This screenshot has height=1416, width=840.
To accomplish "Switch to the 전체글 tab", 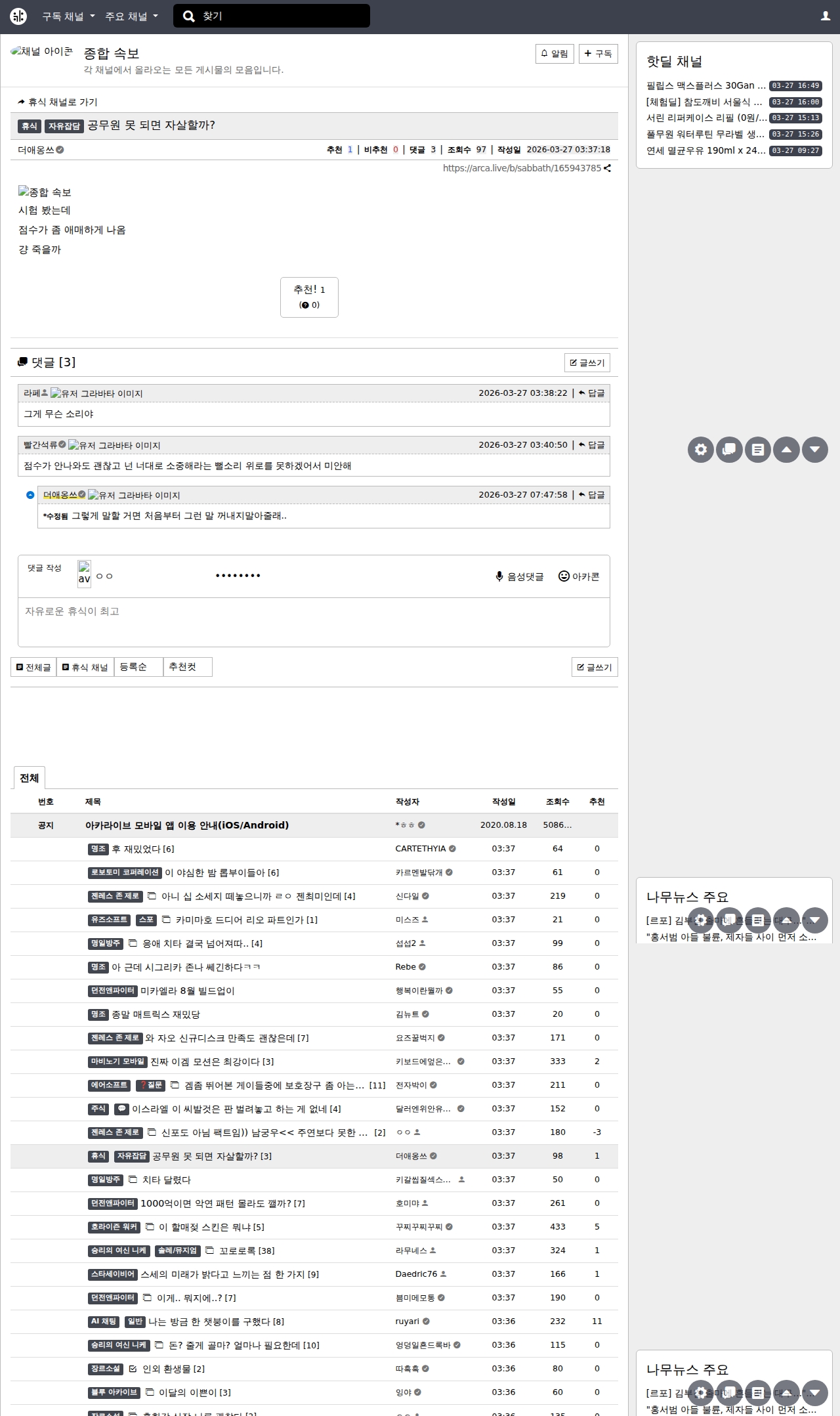I will pyautogui.click(x=33, y=668).
